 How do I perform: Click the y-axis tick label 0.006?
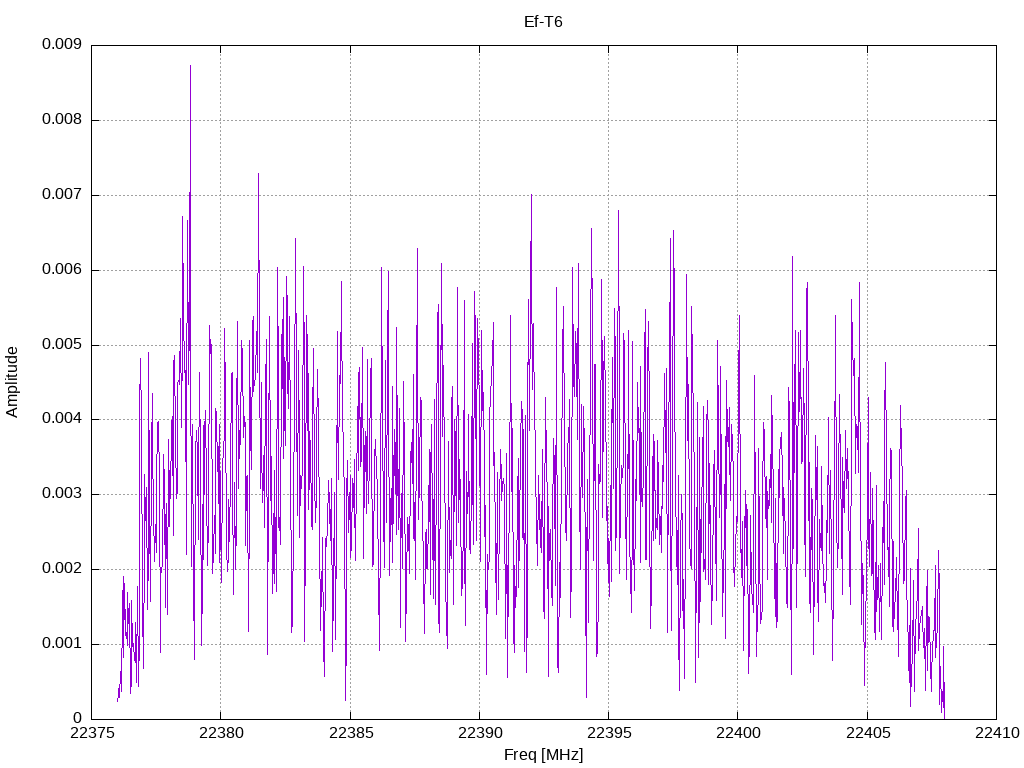(x=62, y=269)
